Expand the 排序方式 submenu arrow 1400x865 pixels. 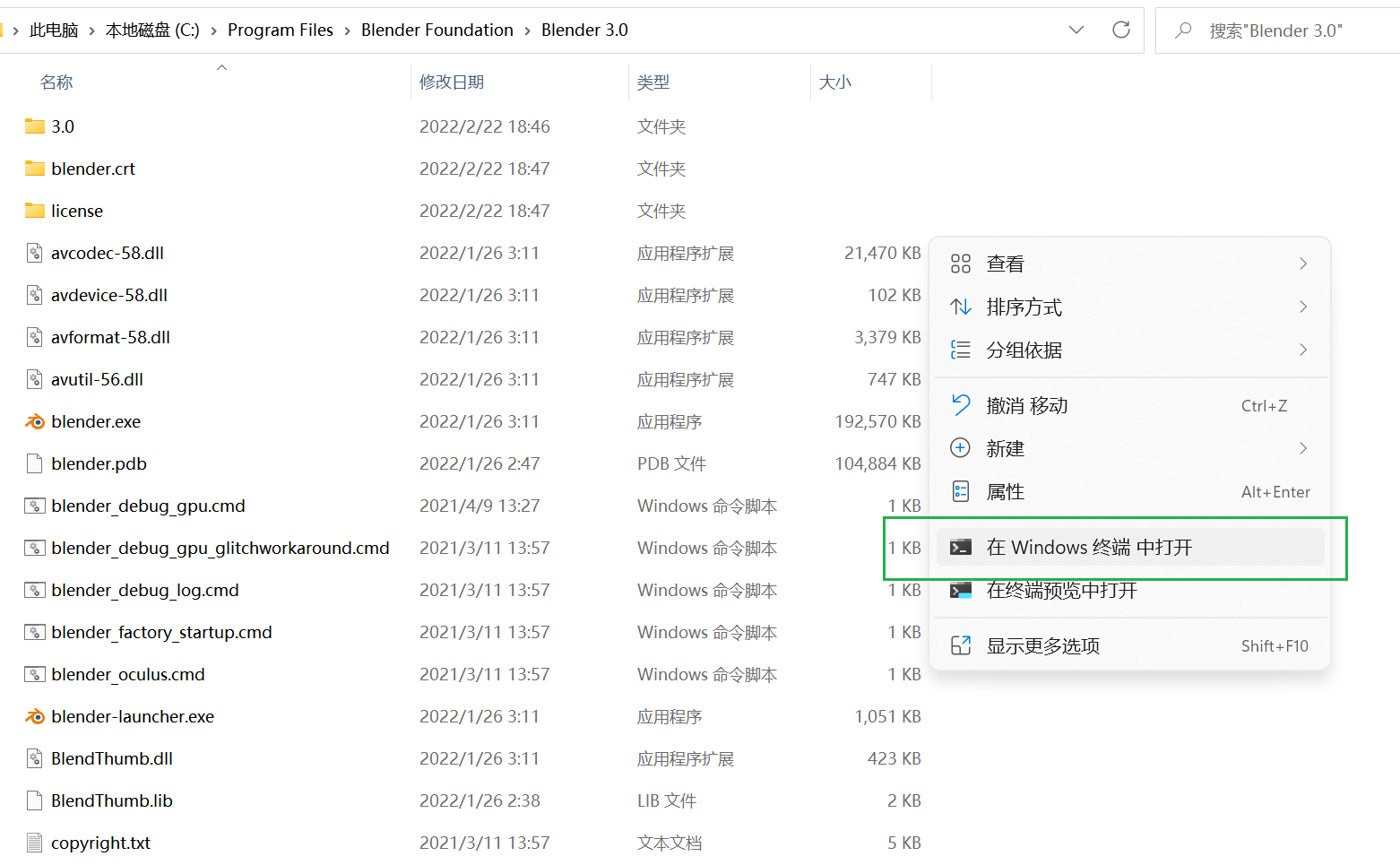point(1303,307)
